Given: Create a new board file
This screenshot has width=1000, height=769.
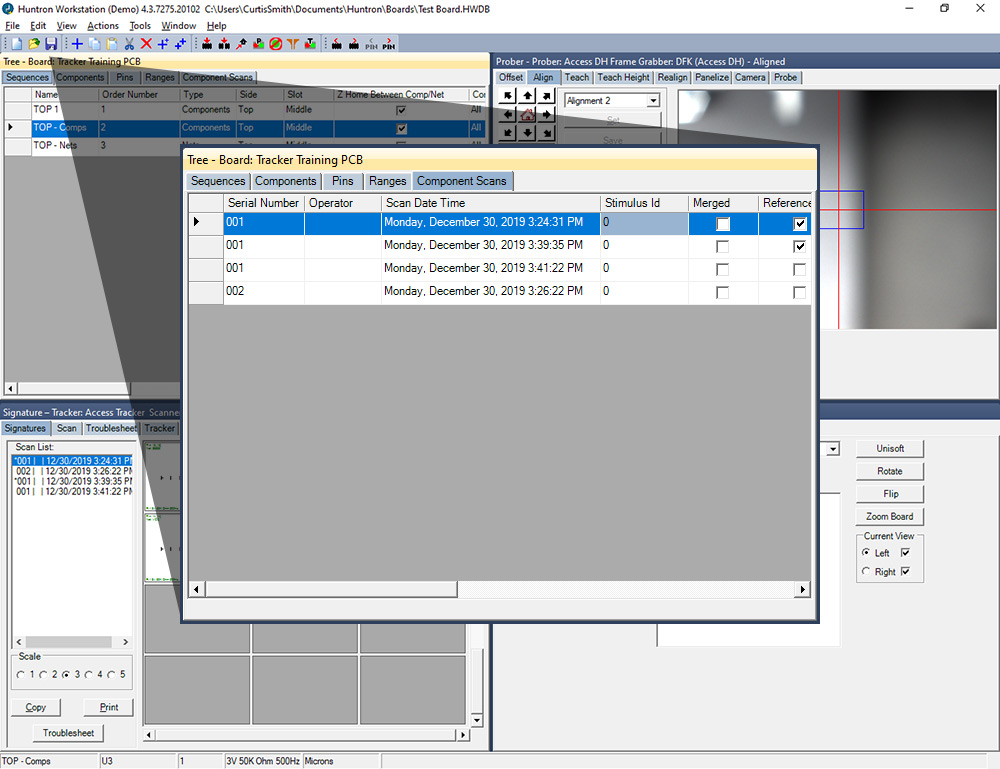Looking at the screenshot, I should point(17,43).
